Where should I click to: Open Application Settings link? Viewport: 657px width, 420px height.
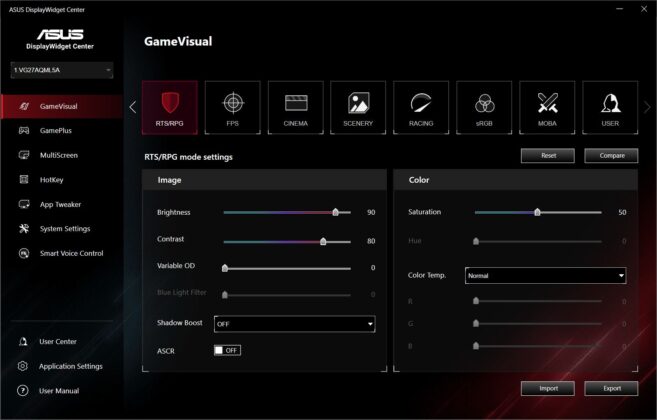click(x=71, y=366)
